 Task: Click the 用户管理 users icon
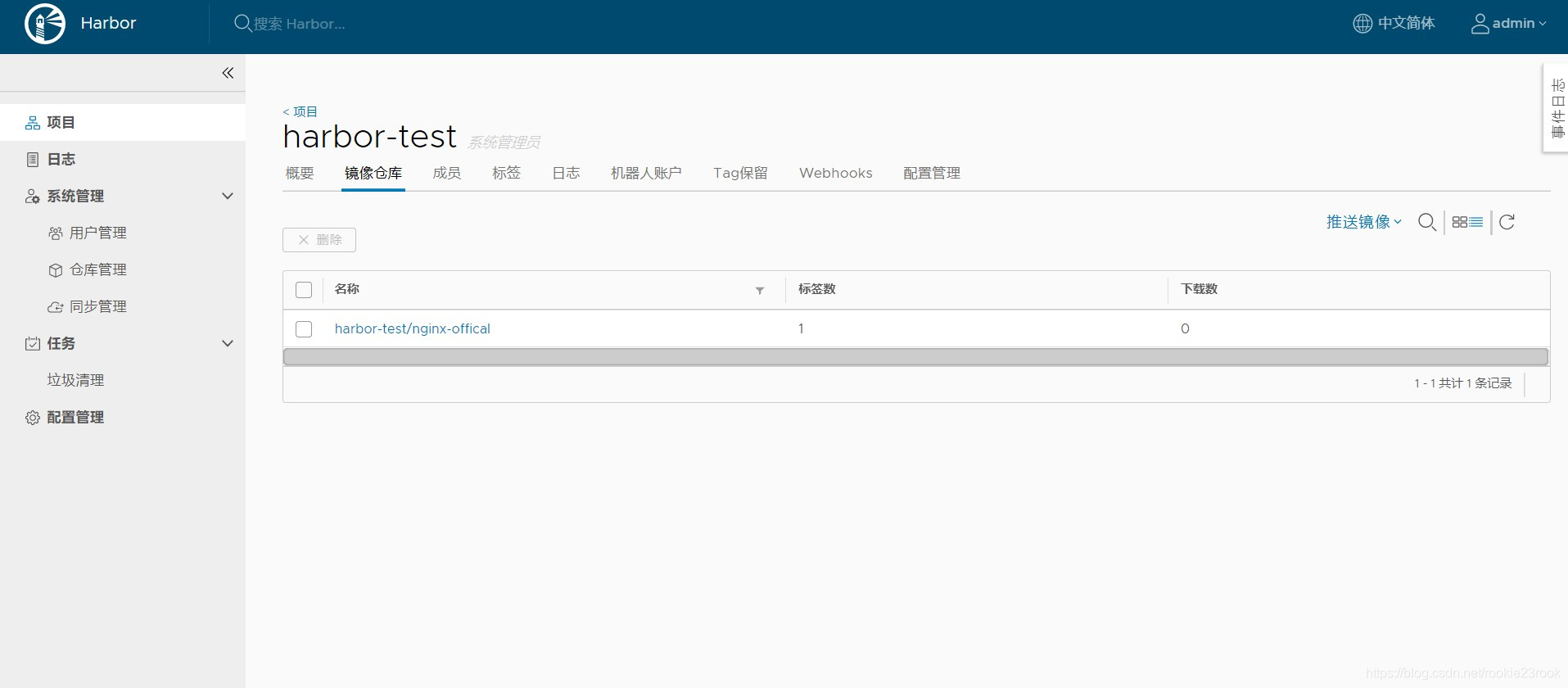(x=56, y=233)
